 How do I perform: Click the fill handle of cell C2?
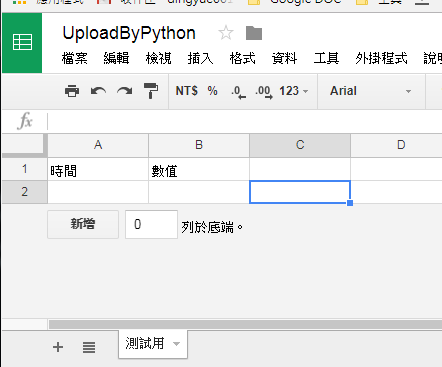tap(350, 203)
